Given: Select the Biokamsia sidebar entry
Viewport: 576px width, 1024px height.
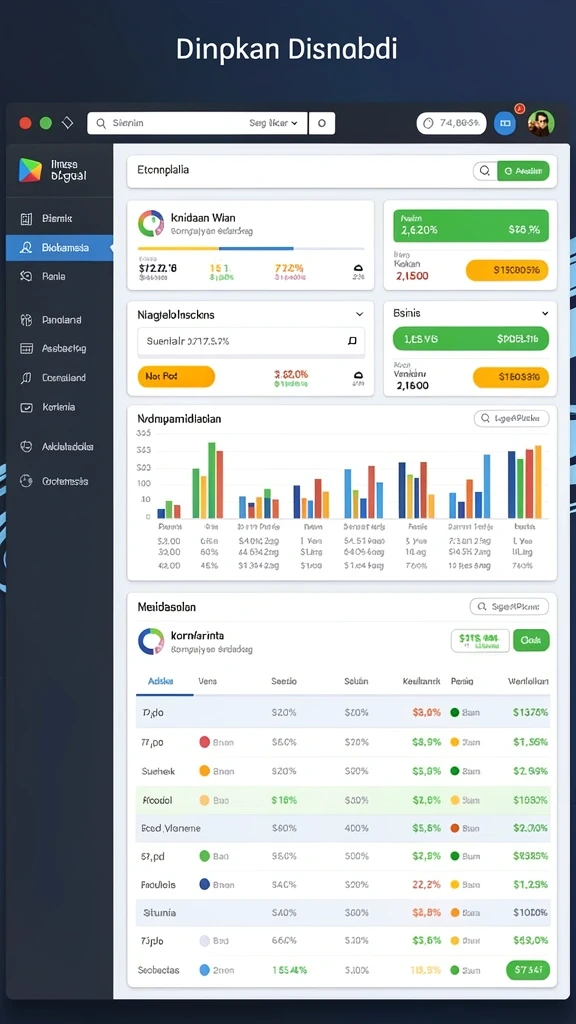Looking at the screenshot, I should (x=59, y=248).
